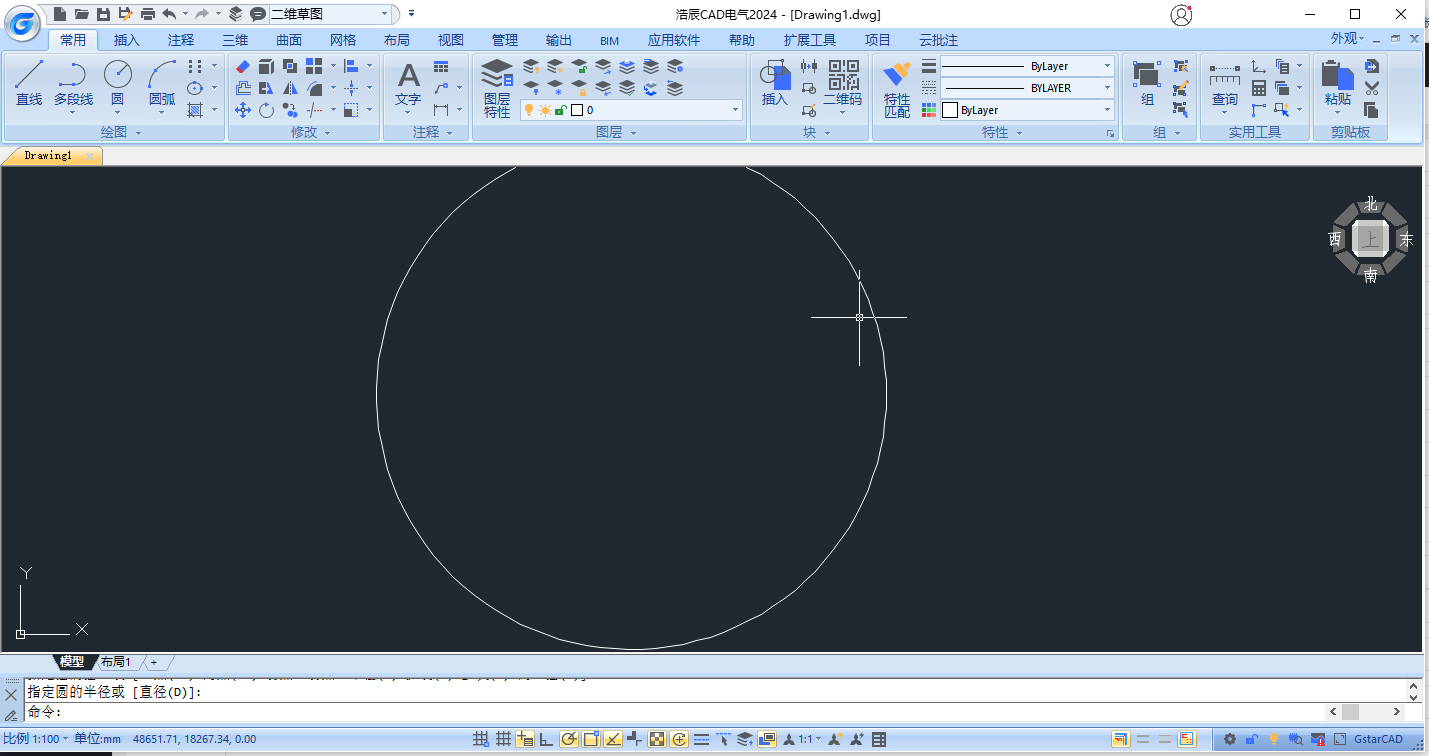
Task: Expand the 修改 panel
Action: [311, 132]
